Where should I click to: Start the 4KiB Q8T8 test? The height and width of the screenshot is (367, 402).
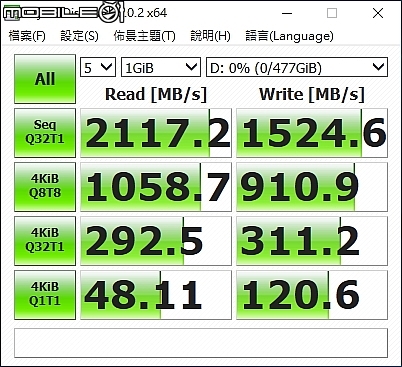45,187
